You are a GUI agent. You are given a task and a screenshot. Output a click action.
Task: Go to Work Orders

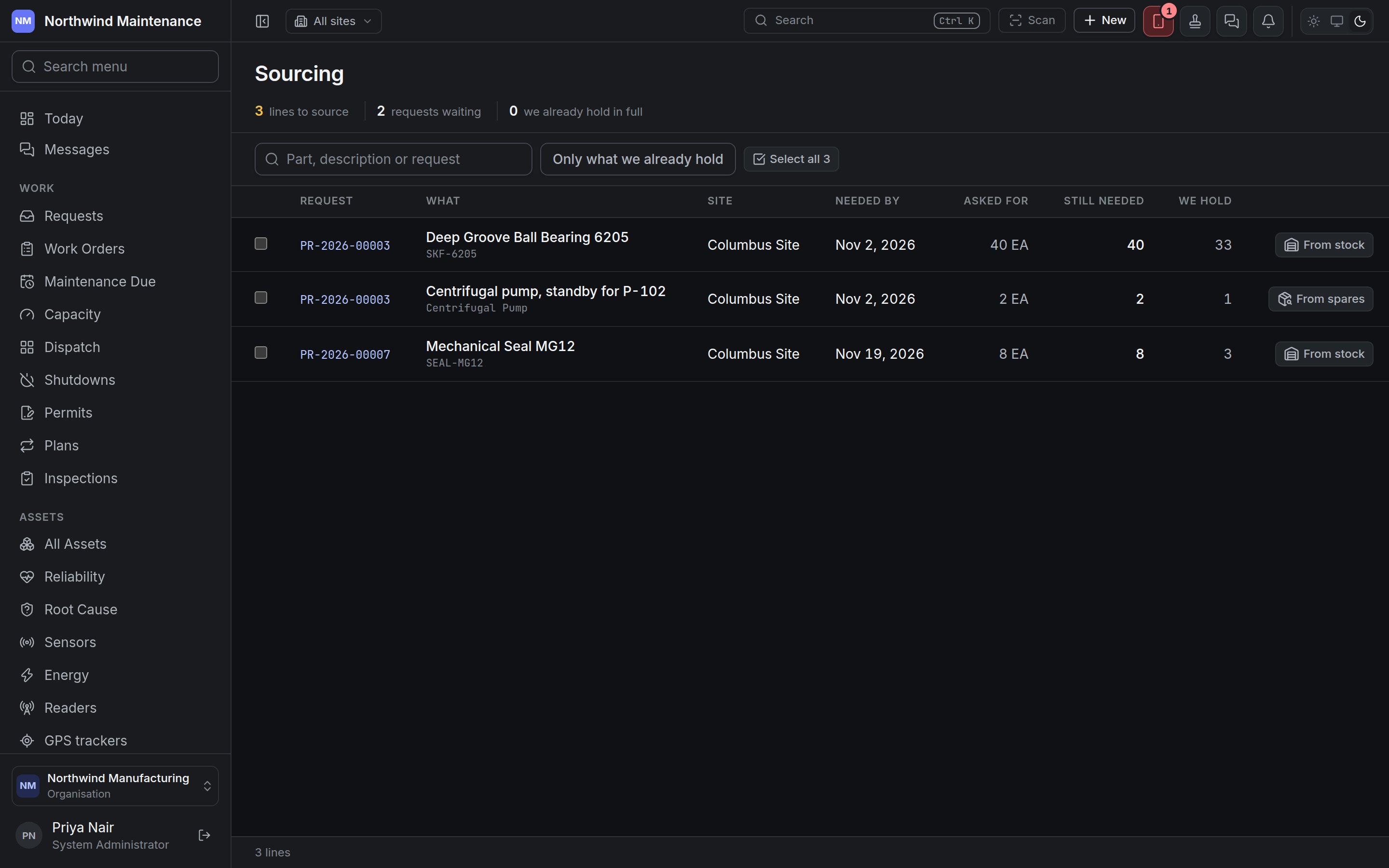pos(115,249)
